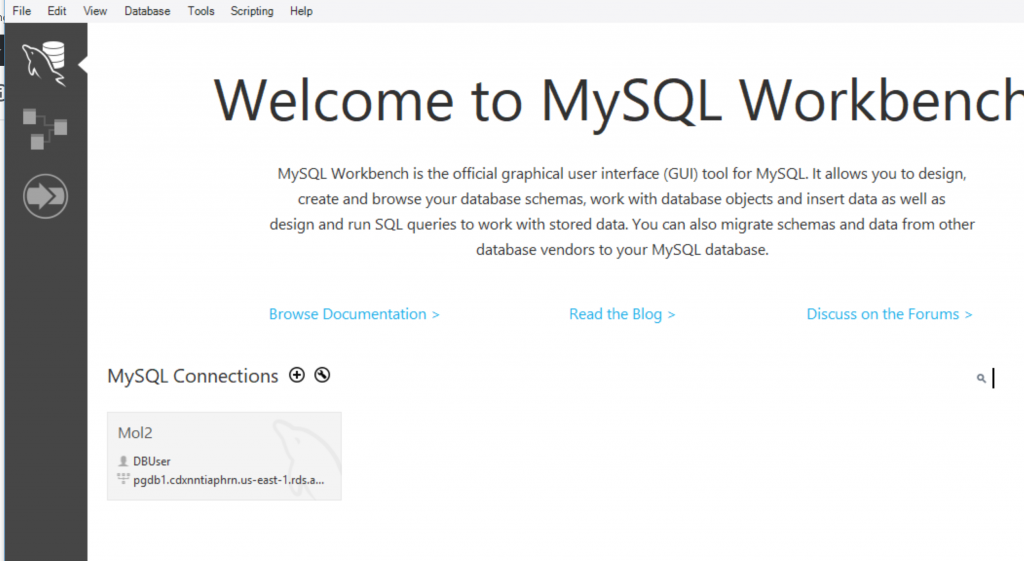Open Manage Connections wrench icon
This screenshot has height=561, width=1024.
point(322,375)
